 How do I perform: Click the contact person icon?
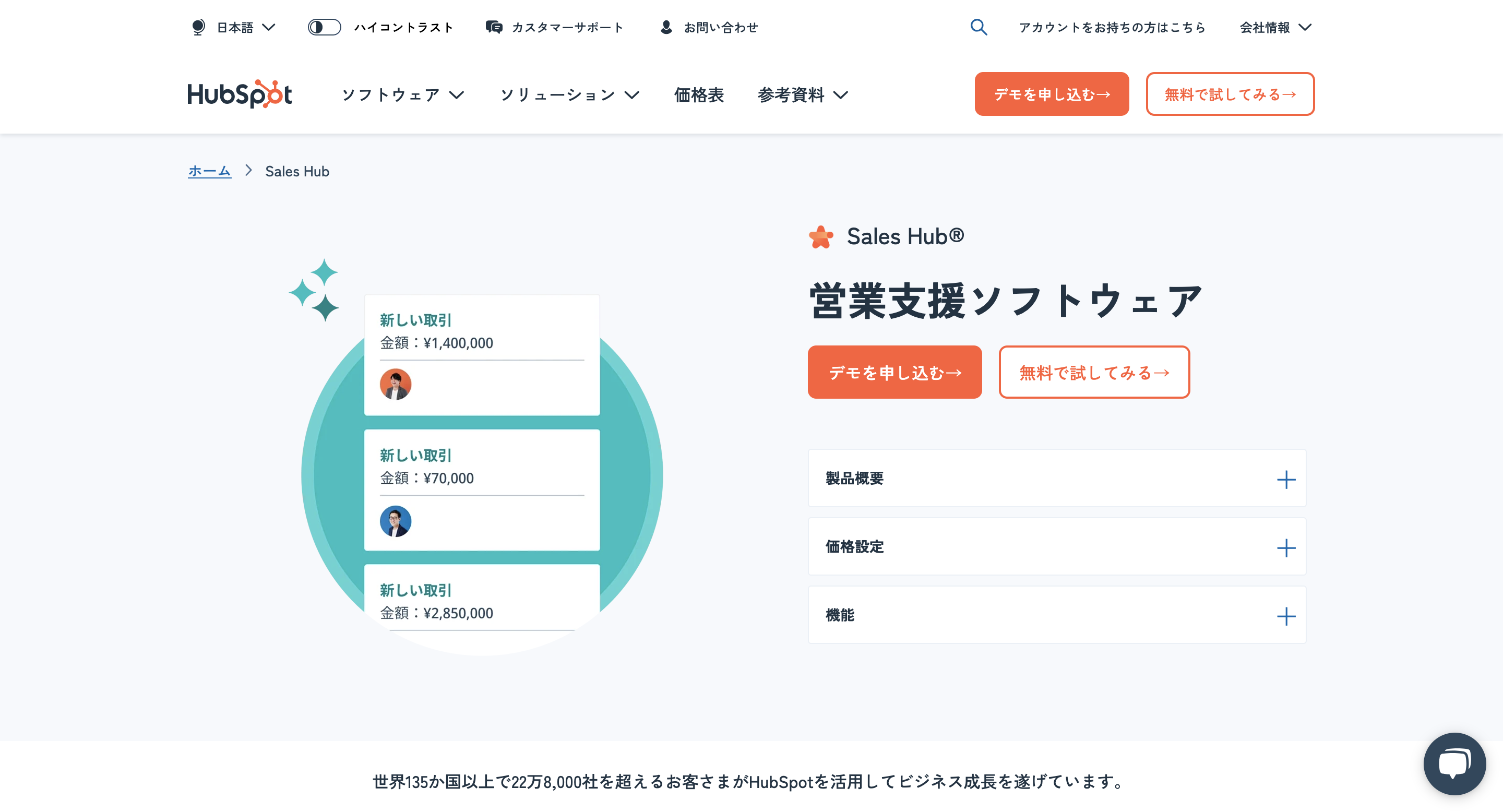point(666,27)
